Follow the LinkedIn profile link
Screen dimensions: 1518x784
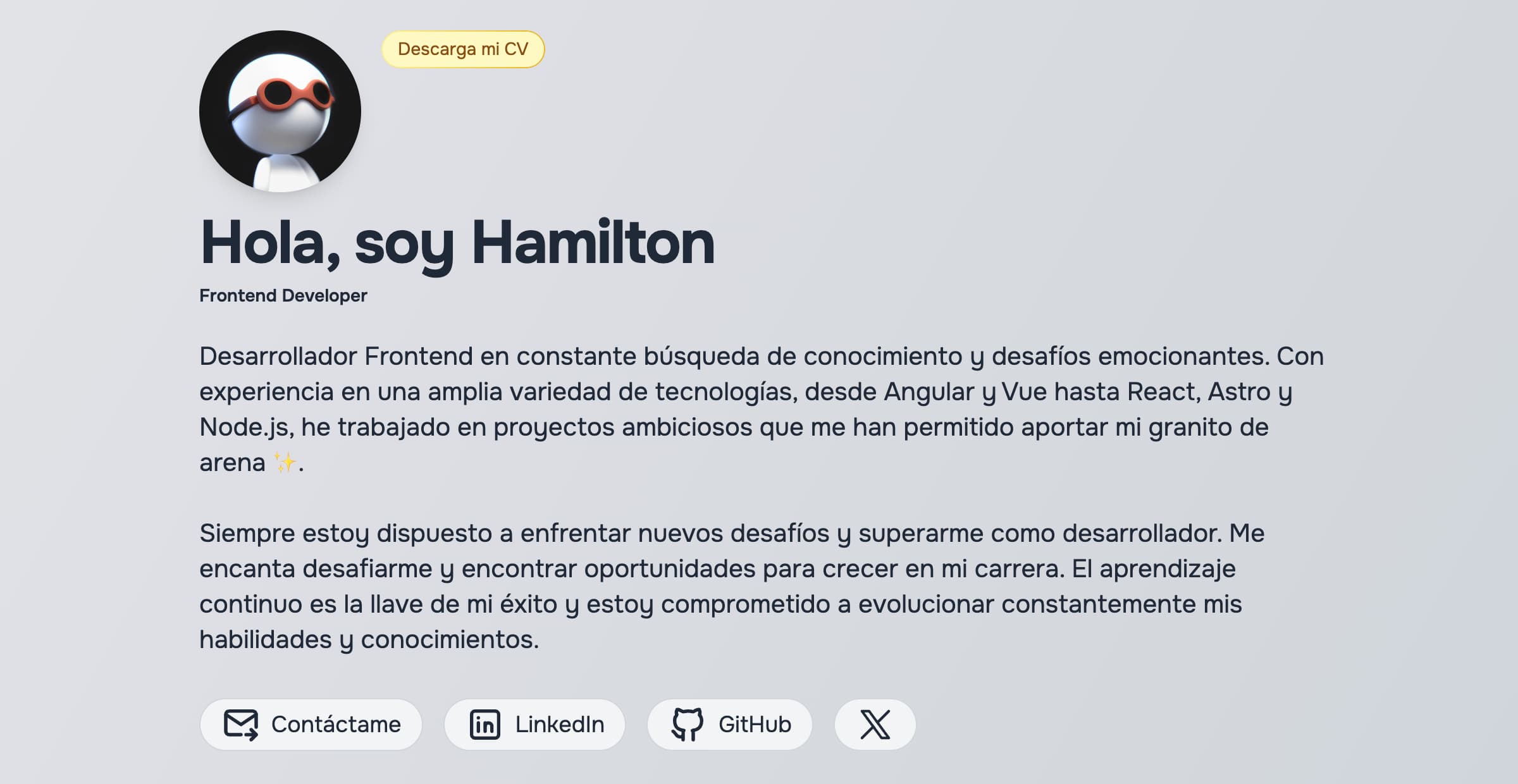pyautogui.click(x=534, y=725)
